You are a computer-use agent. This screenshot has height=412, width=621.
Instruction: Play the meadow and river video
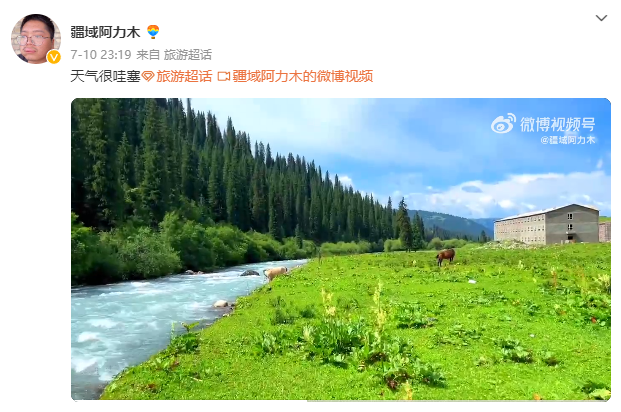click(x=341, y=249)
